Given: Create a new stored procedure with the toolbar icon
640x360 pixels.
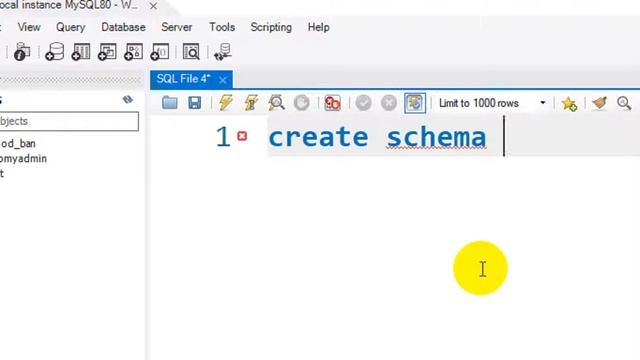Looking at the screenshot, I should [133, 52].
